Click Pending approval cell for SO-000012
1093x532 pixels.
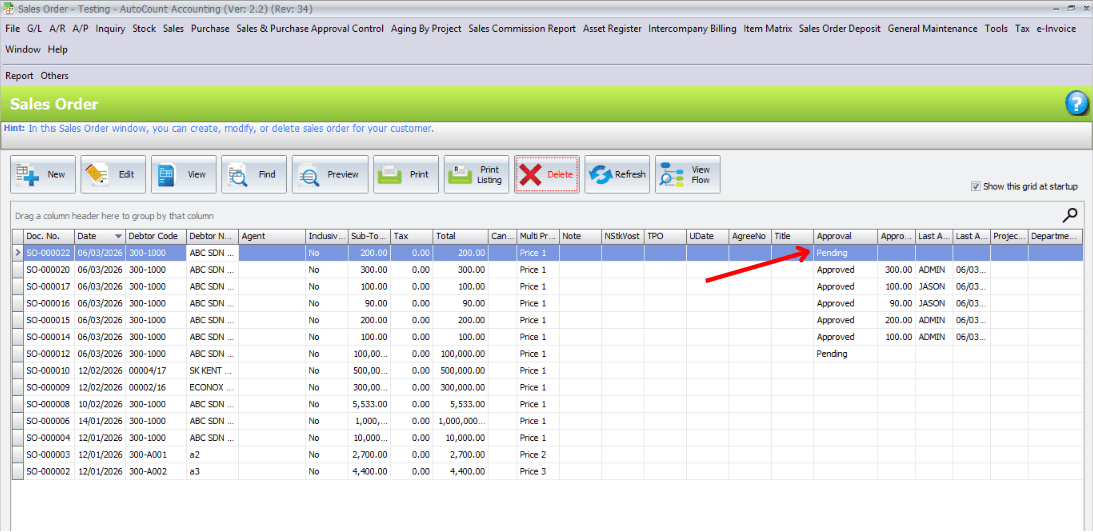coord(832,354)
